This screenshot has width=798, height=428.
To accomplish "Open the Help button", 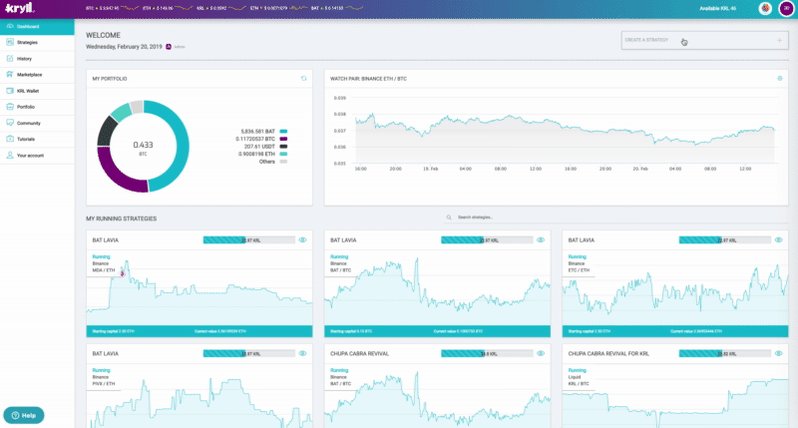I will tap(23, 415).
